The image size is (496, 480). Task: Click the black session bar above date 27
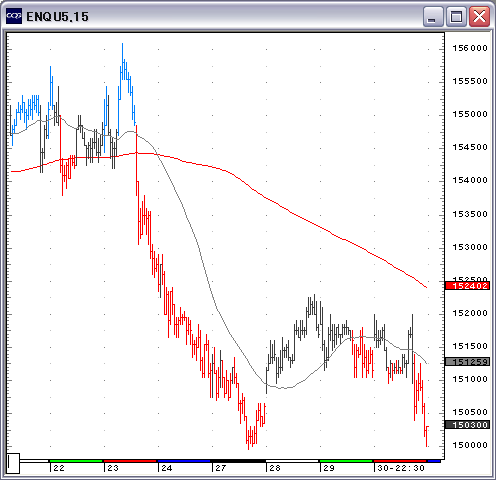click(238, 461)
